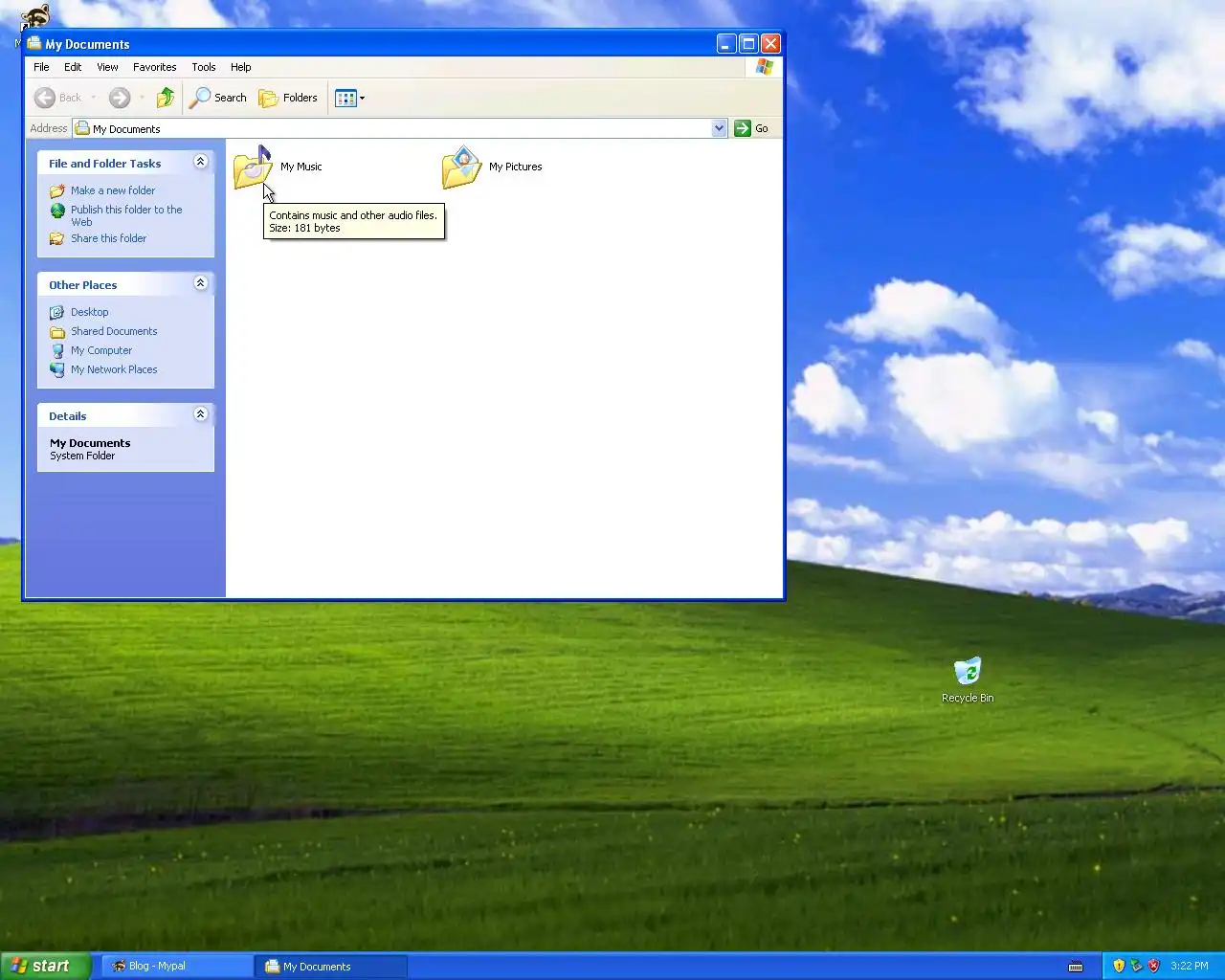Image resolution: width=1225 pixels, height=980 pixels.
Task: Open the Favorites menu
Action: click(154, 67)
